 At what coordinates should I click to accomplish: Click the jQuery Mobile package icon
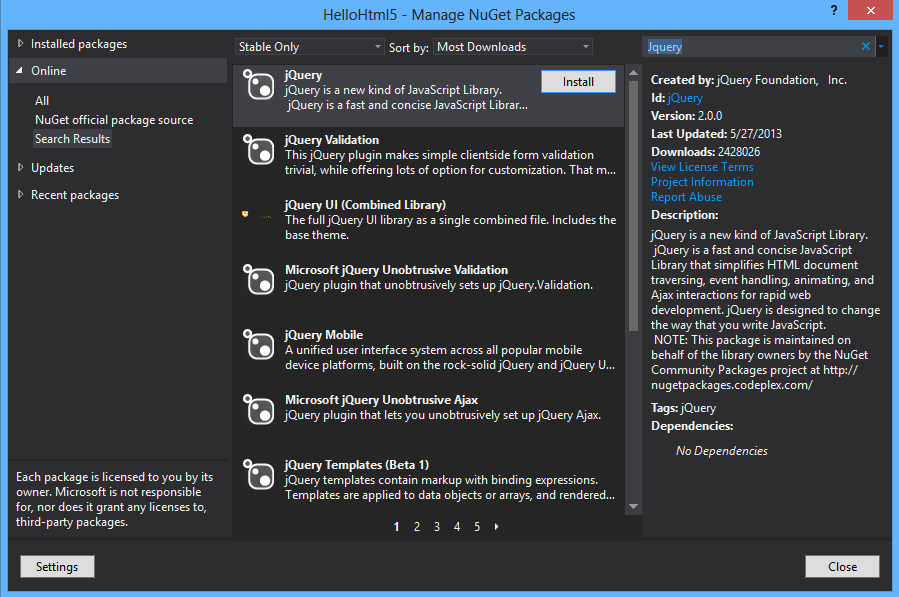(x=259, y=345)
